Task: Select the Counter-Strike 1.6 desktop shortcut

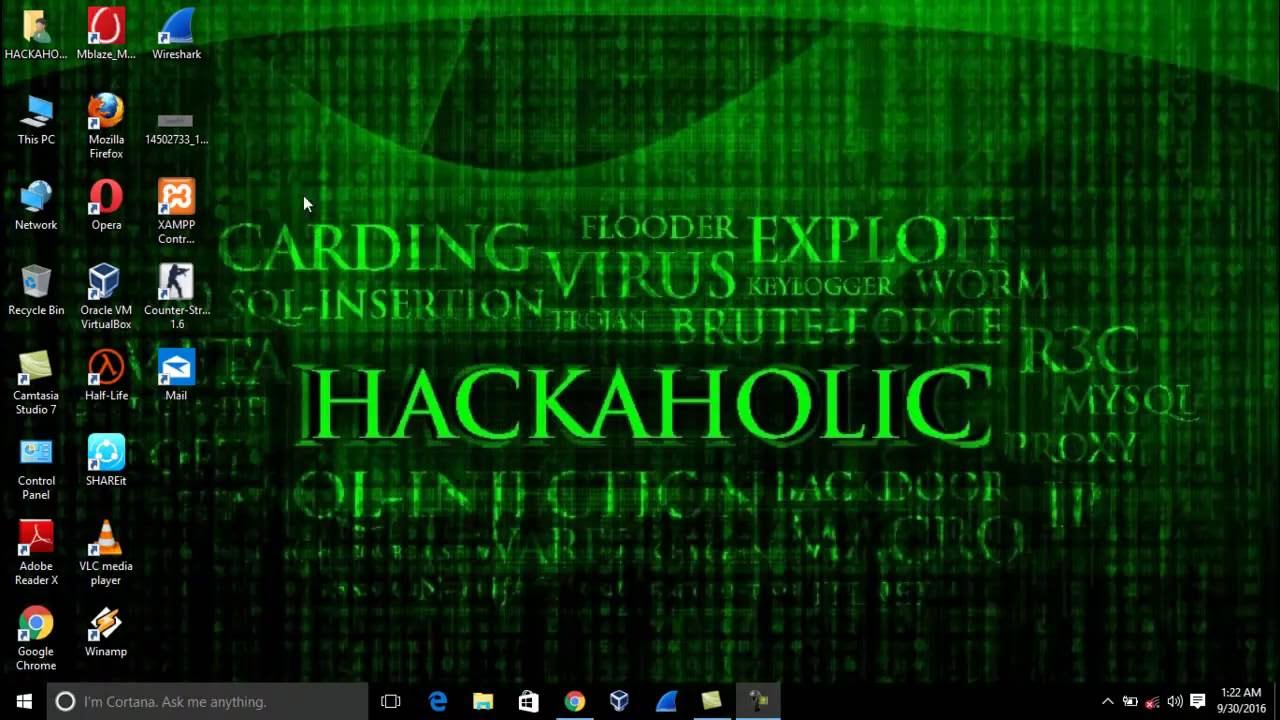Action: tap(176, 297)
